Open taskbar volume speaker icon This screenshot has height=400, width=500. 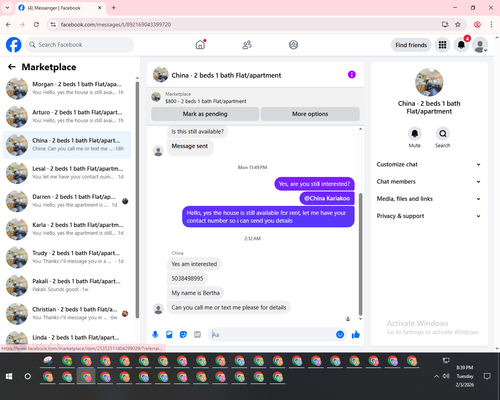tap(446, 376)
